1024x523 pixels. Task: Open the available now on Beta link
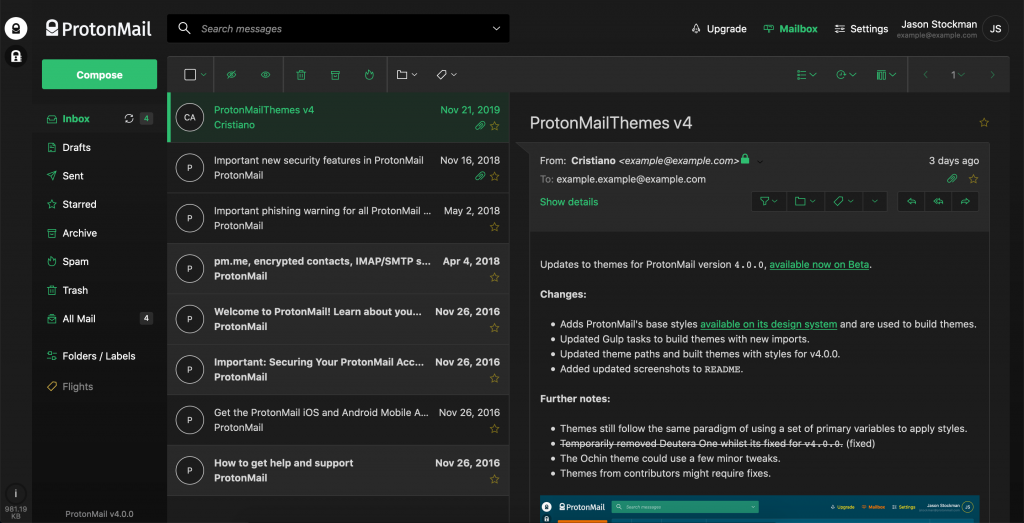tap(819, 264)
